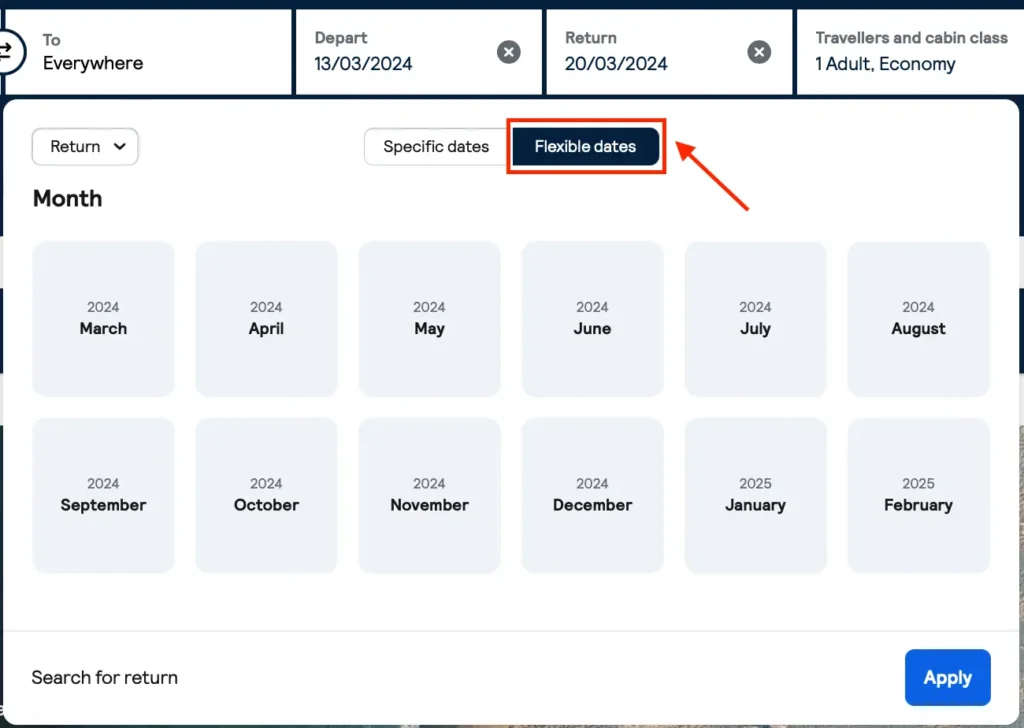Screen dimensions: 1024x728
Task: Switch to the Specific dates tab
Action: pyautogui.click(x=436, y=146)
